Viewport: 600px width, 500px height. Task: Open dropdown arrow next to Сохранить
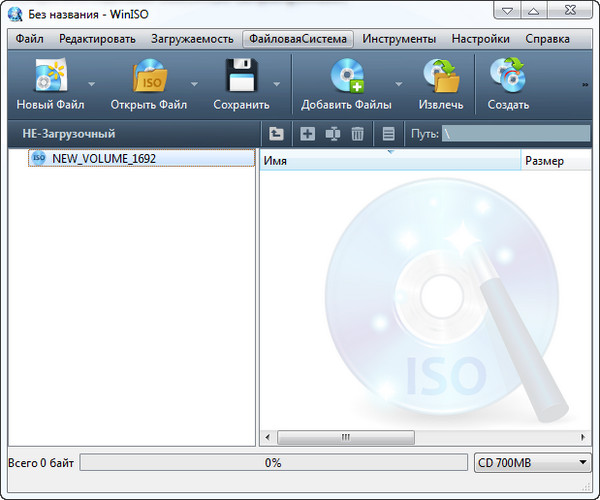pos(277,84)
